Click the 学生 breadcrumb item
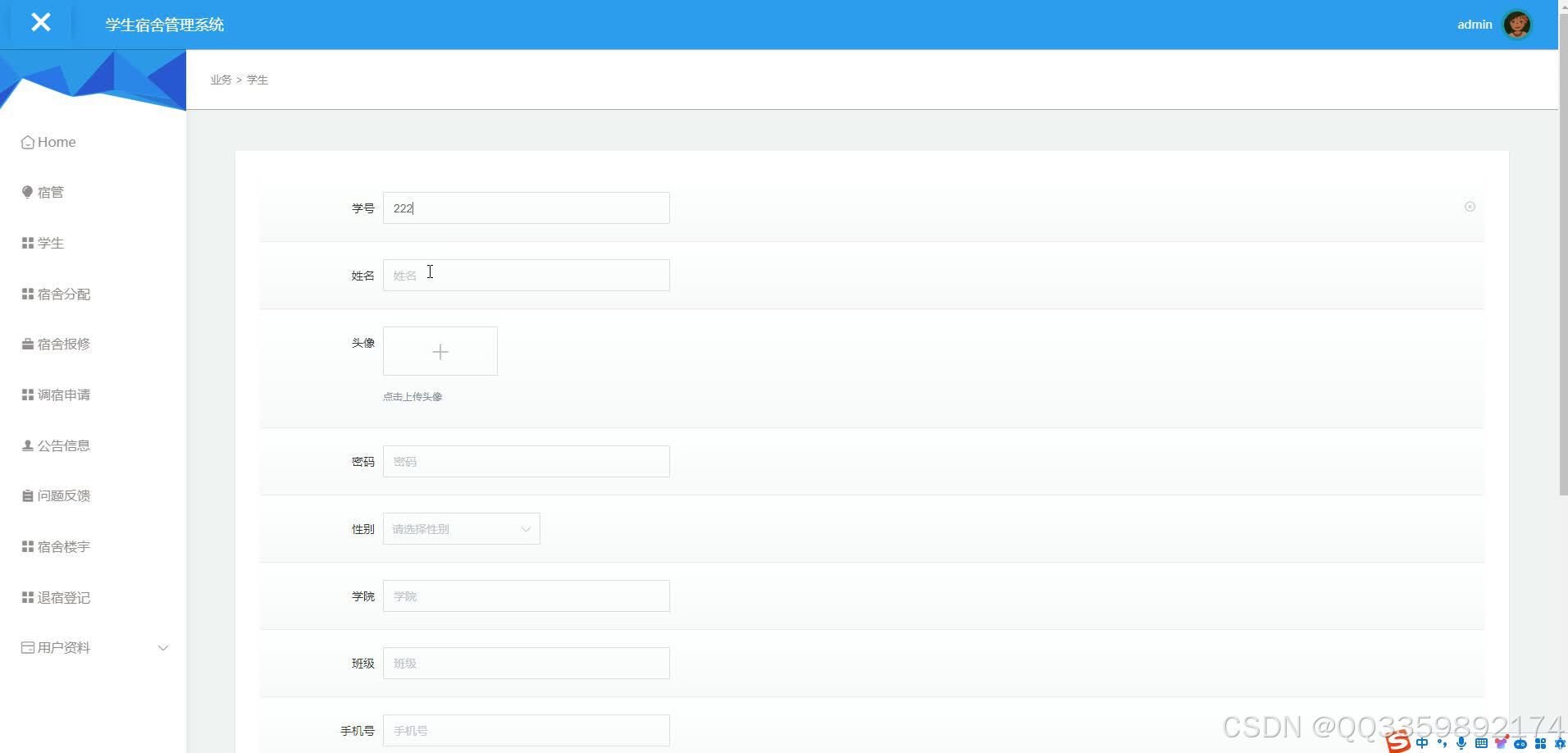 (x=258, y=80)
